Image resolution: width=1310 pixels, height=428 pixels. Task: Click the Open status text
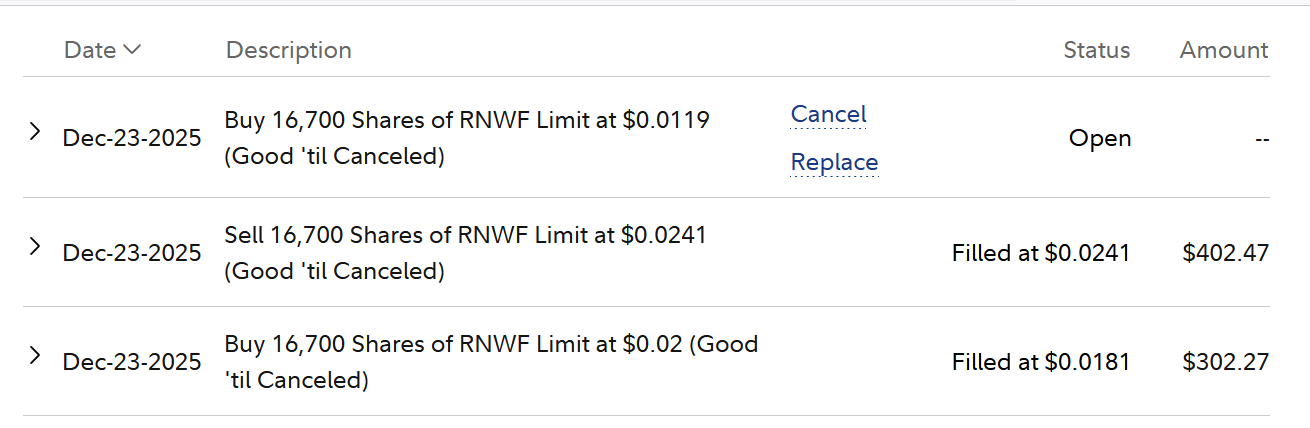pyautogui.click(x=1099, y=138)
